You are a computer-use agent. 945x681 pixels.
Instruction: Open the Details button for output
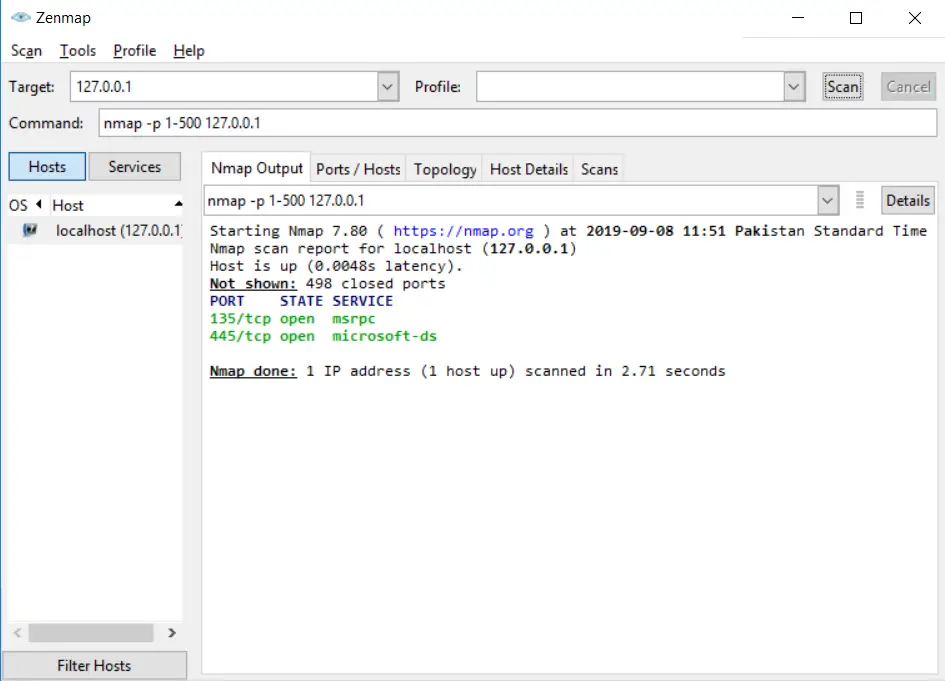tap(908, 201)
